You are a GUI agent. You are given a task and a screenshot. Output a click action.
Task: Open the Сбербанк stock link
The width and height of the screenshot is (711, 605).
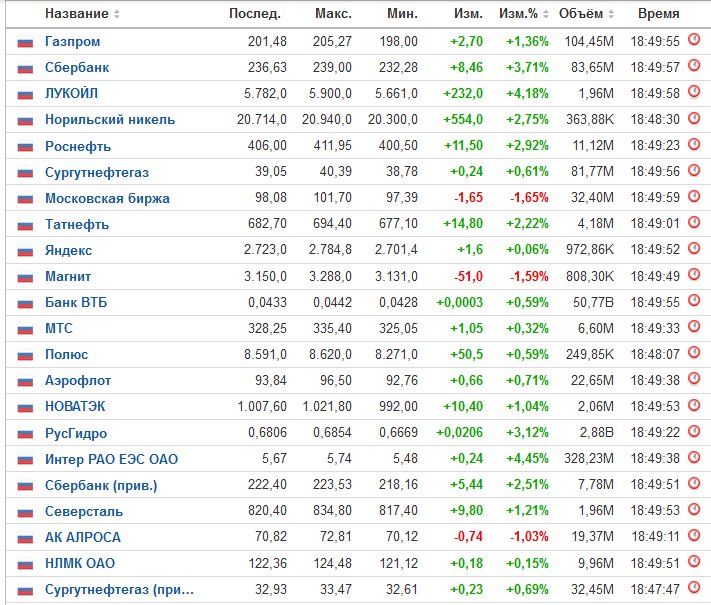(77, 68)
